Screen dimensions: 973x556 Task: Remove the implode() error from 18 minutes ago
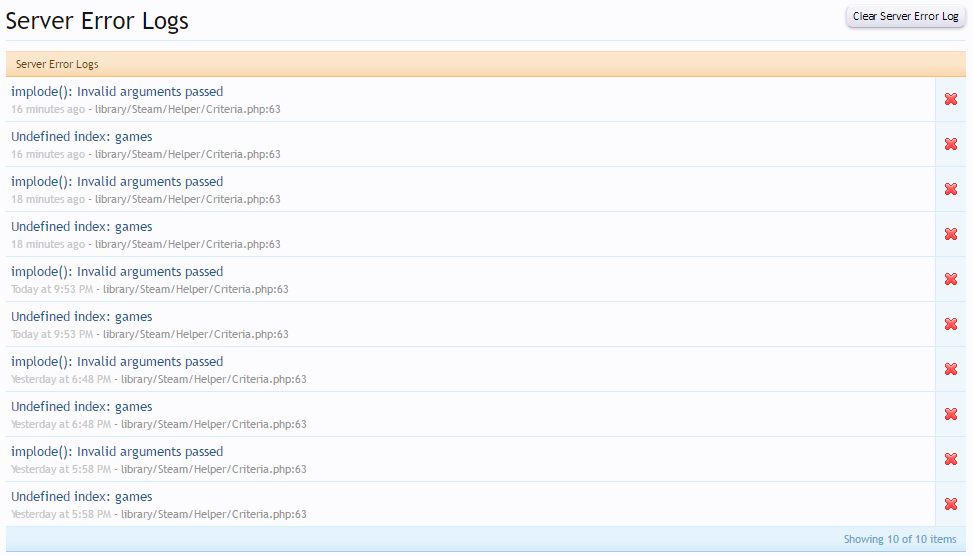950,189
